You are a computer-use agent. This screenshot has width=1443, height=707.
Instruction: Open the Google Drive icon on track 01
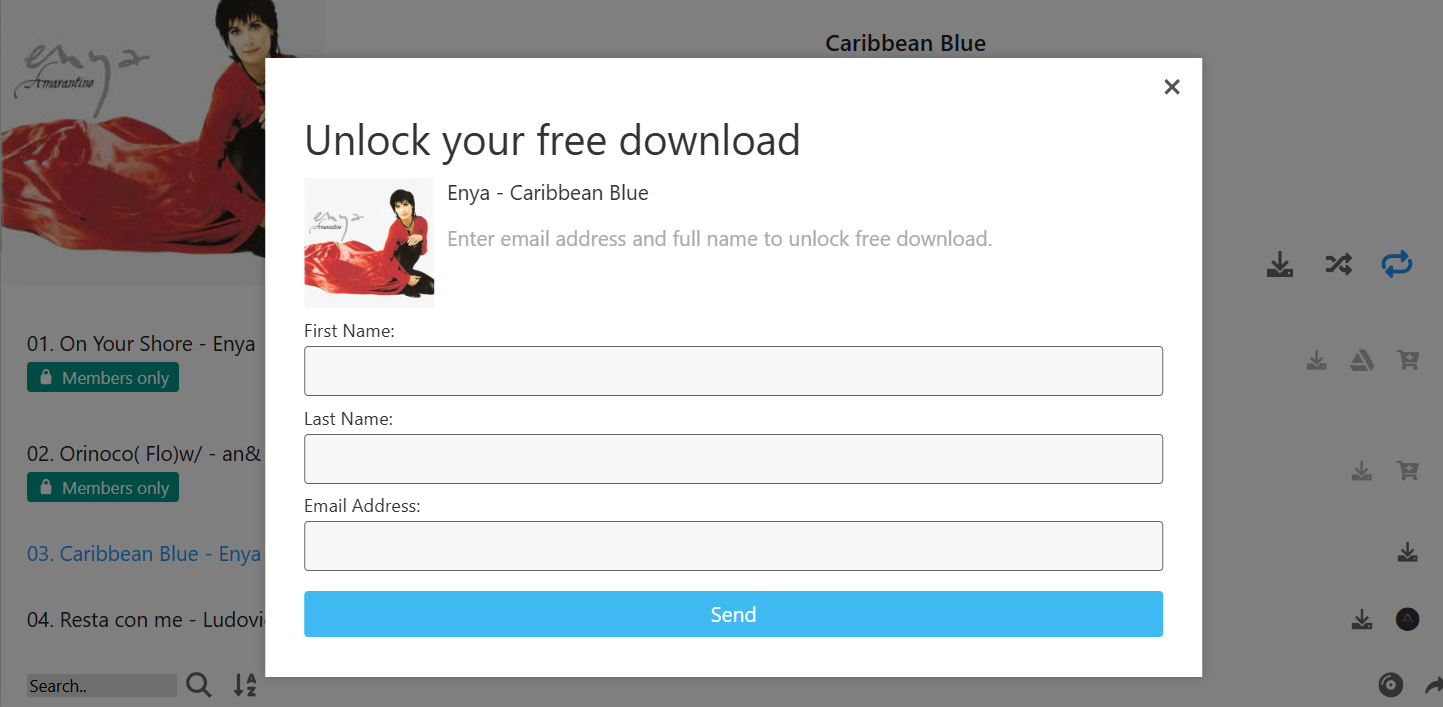pos(1361,360)
